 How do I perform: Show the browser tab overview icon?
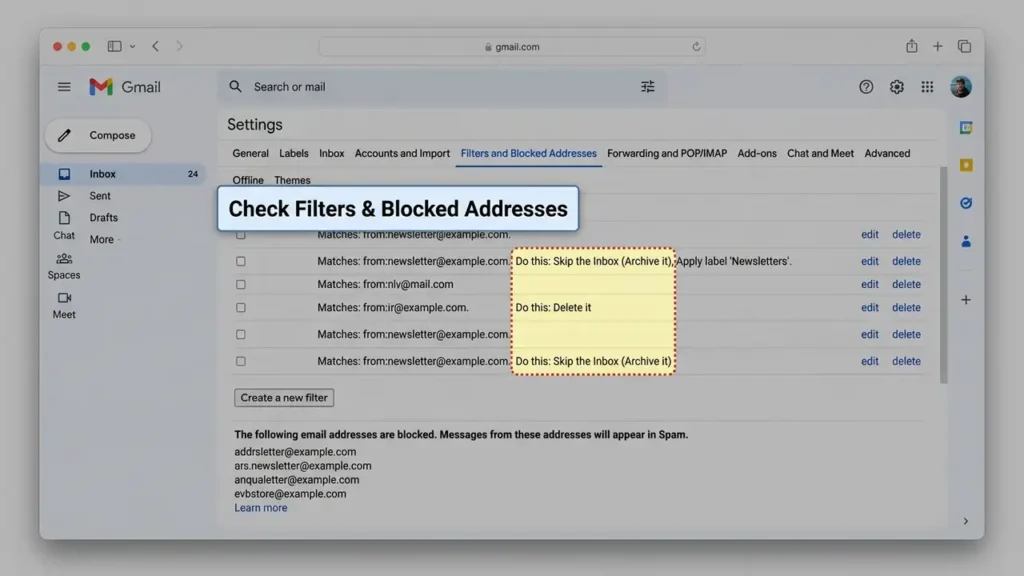pos(965,46)
